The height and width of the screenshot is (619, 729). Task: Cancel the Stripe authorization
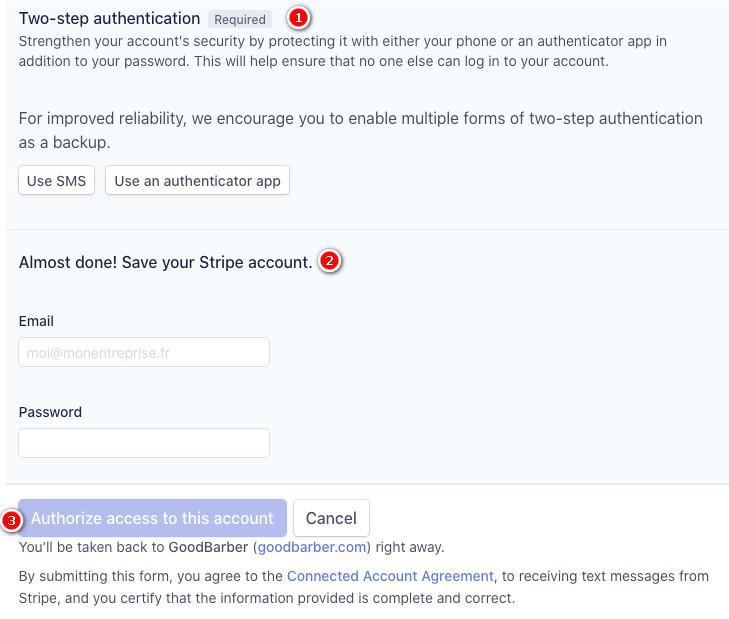pyautogui.click(x=331, y=518)
